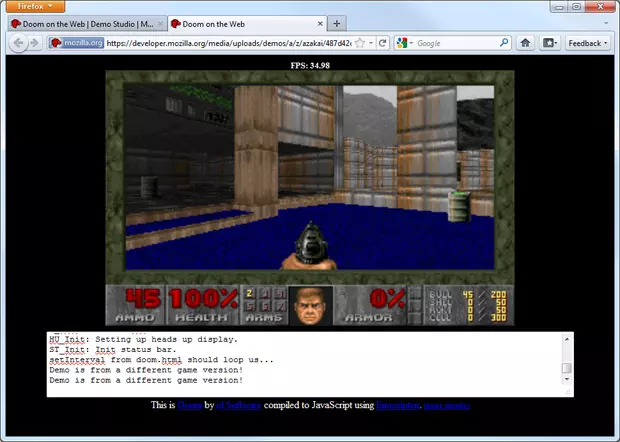Click the AMMO 45 counter

pos(135,305)
